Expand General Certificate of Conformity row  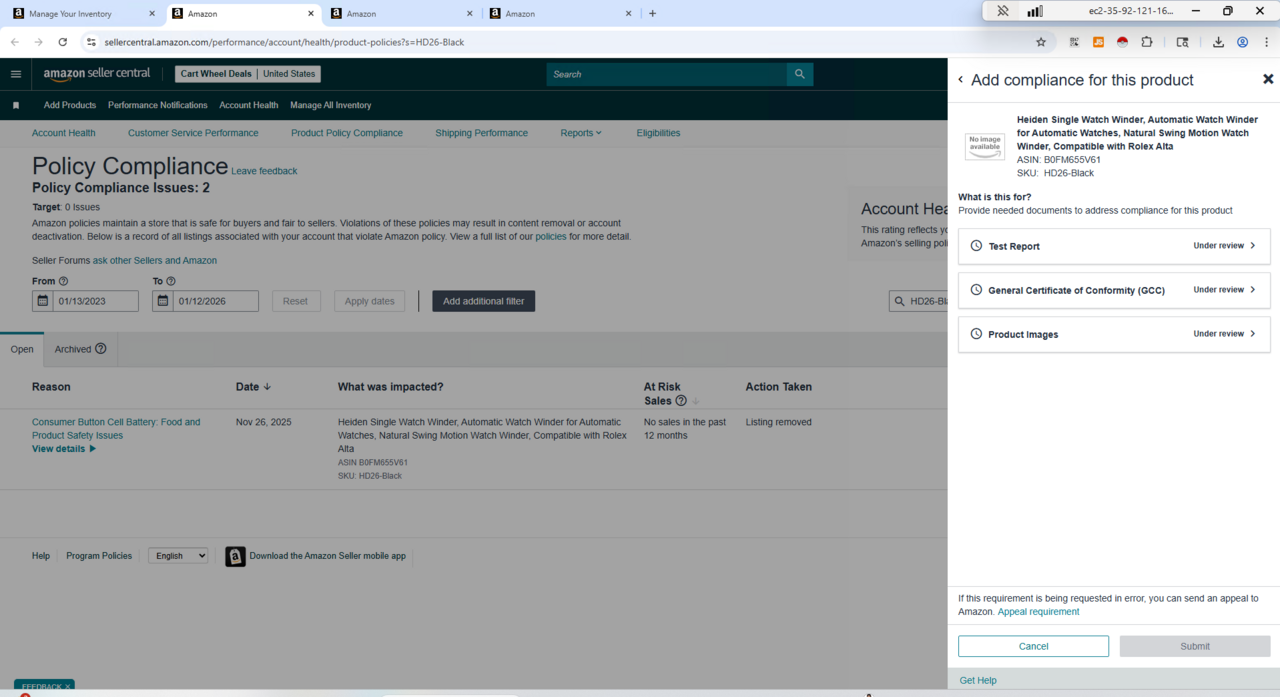(x=1113, y=290)
